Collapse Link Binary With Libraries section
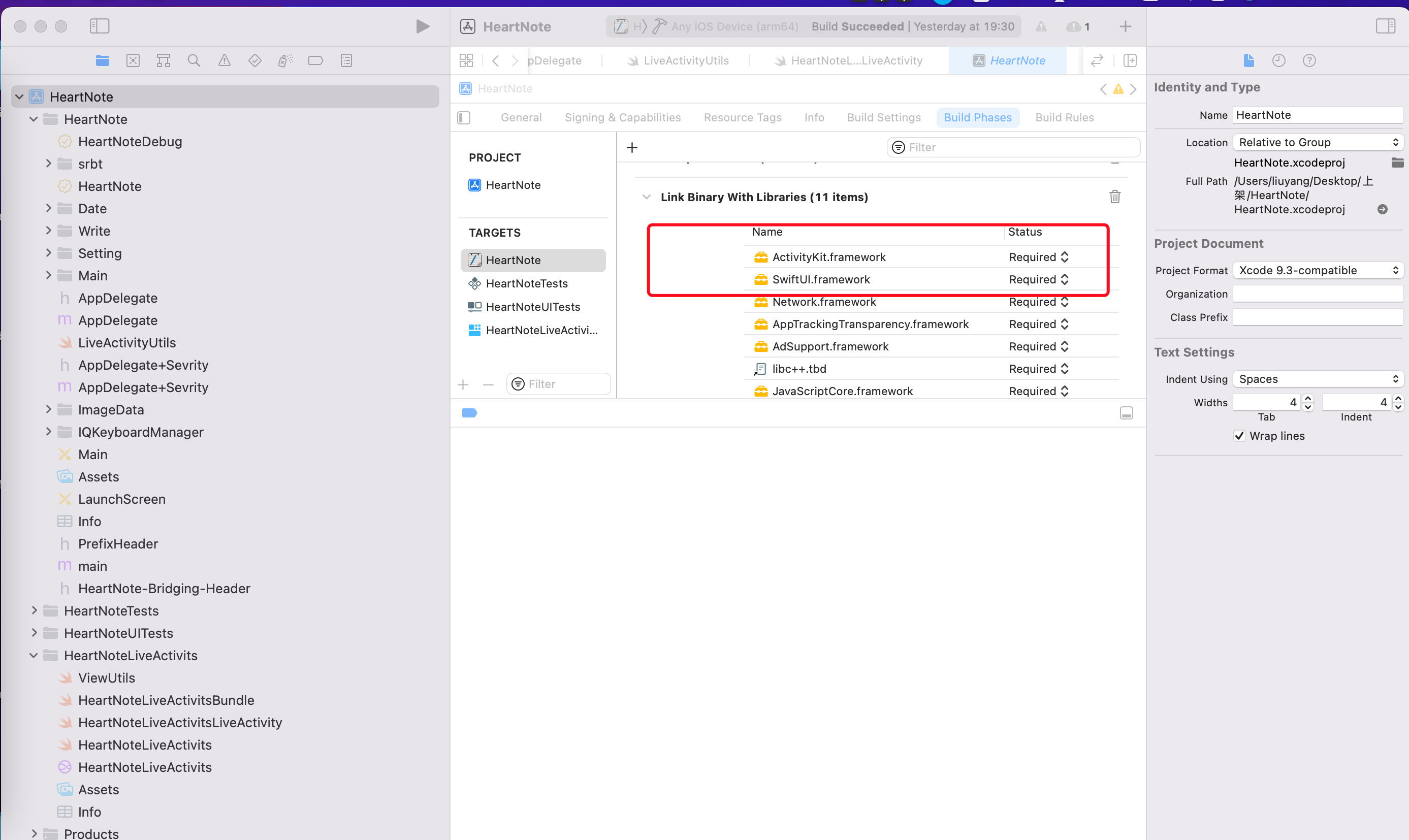This screenshot has height=840, width=1409. click(646, 197)
